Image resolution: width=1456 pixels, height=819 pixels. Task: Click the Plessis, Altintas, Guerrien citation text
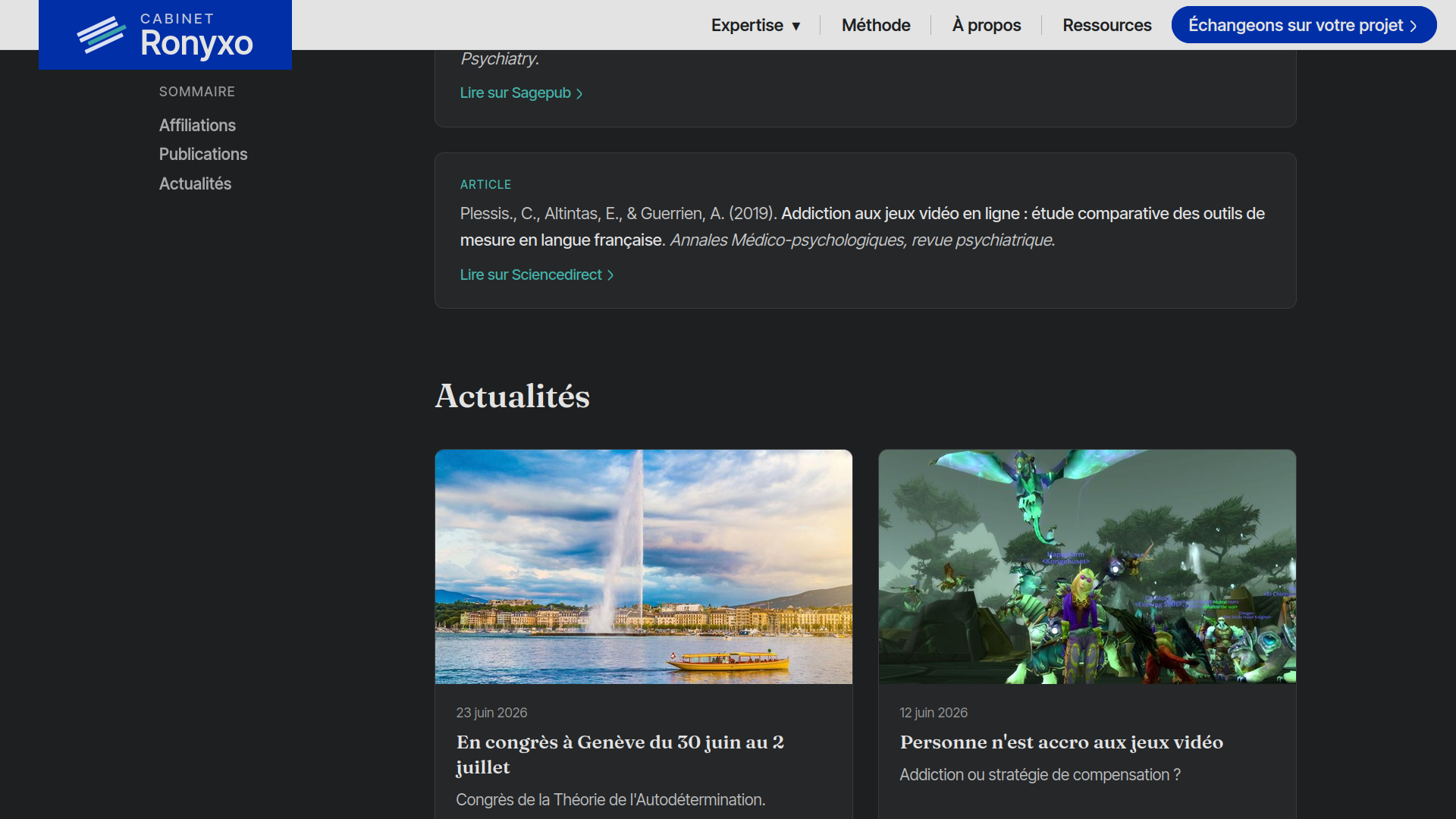point(862,227)
